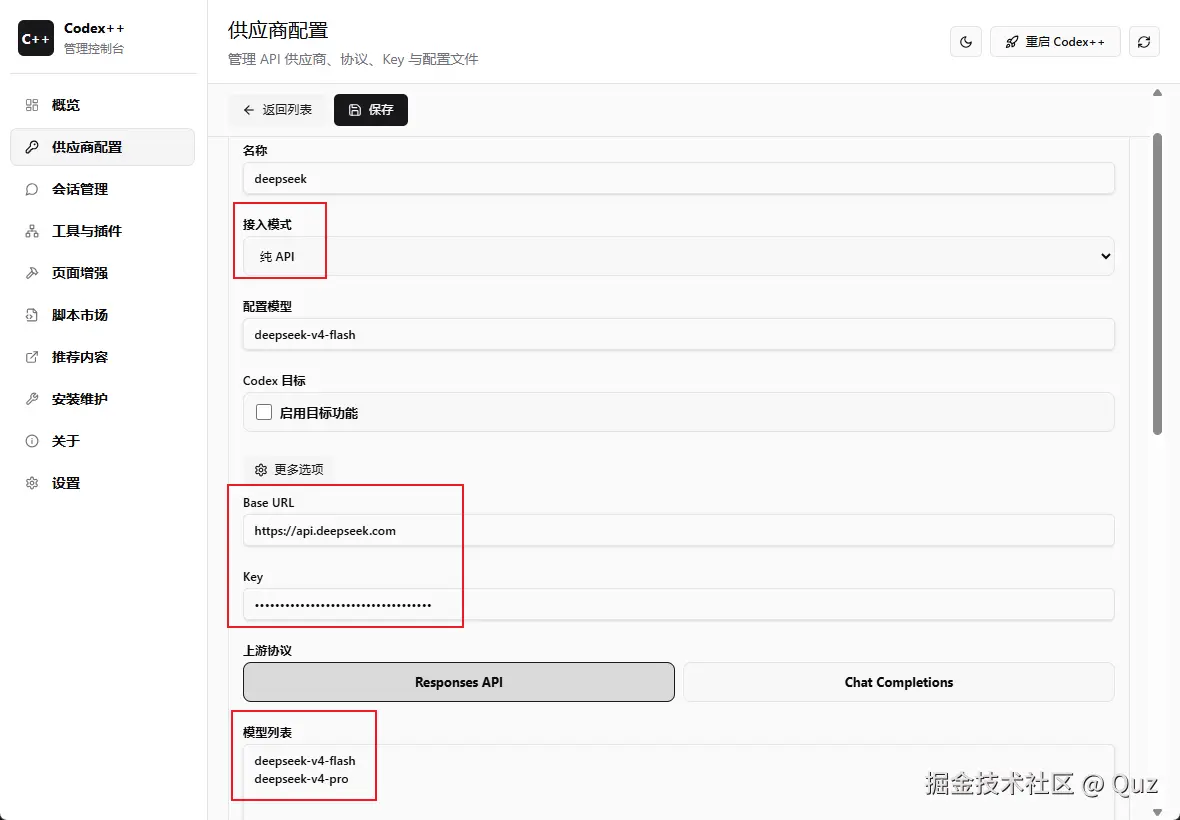Click the back arrow icon
This screenshot has height=820, width=1180.
pos(249,110)
